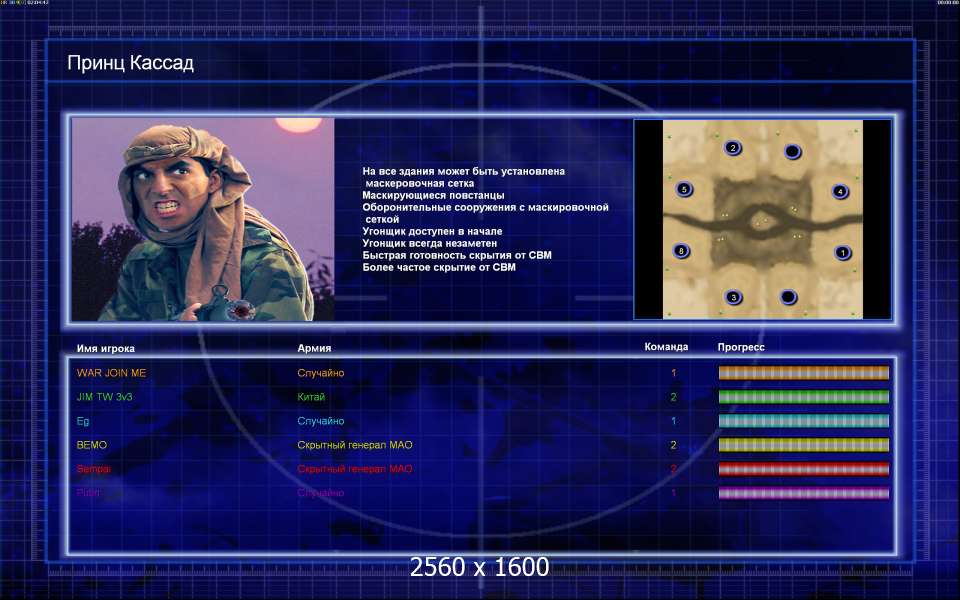Click the title 'Принц Кассад'
The width and height of the screenshot is (960, 600).
pos(130,63)
